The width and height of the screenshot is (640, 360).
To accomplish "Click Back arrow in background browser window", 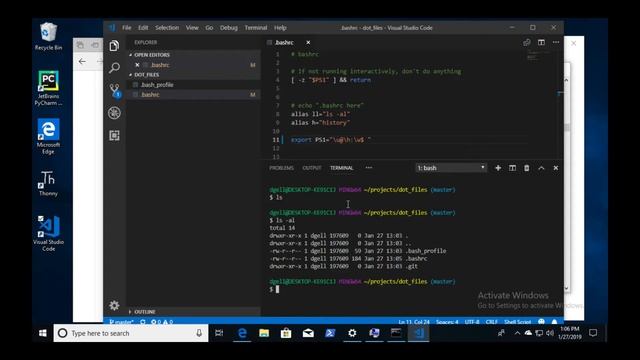I will pos(82,61).
